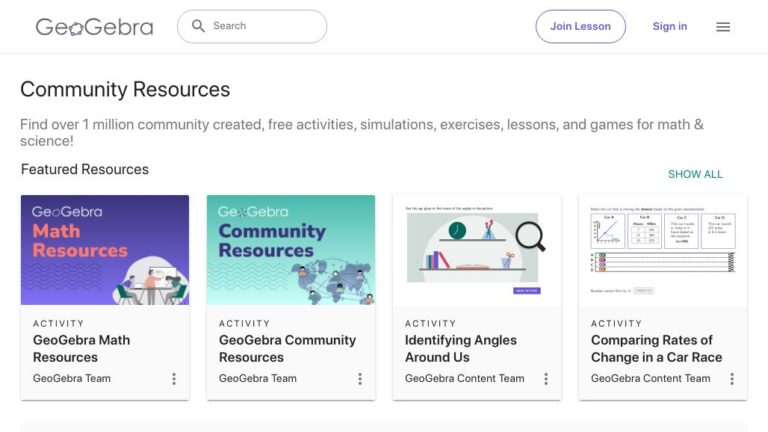Open more options for Identifying Angles Around Us

[x=546, y=379]
